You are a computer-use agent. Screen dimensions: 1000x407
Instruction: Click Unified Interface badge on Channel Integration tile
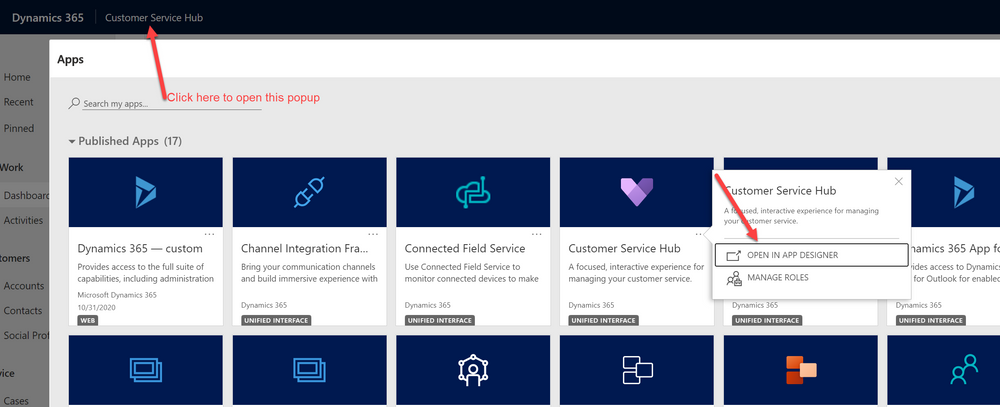tap(276, 320)
